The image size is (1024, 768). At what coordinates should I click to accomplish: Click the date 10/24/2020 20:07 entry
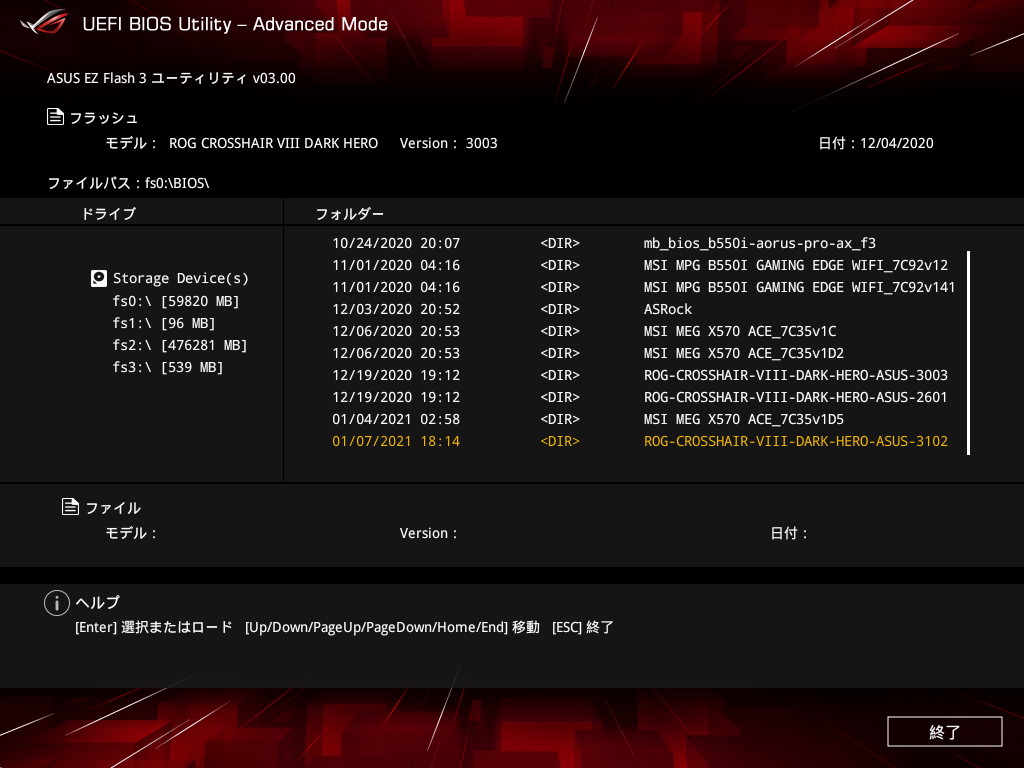click(396, 244)
